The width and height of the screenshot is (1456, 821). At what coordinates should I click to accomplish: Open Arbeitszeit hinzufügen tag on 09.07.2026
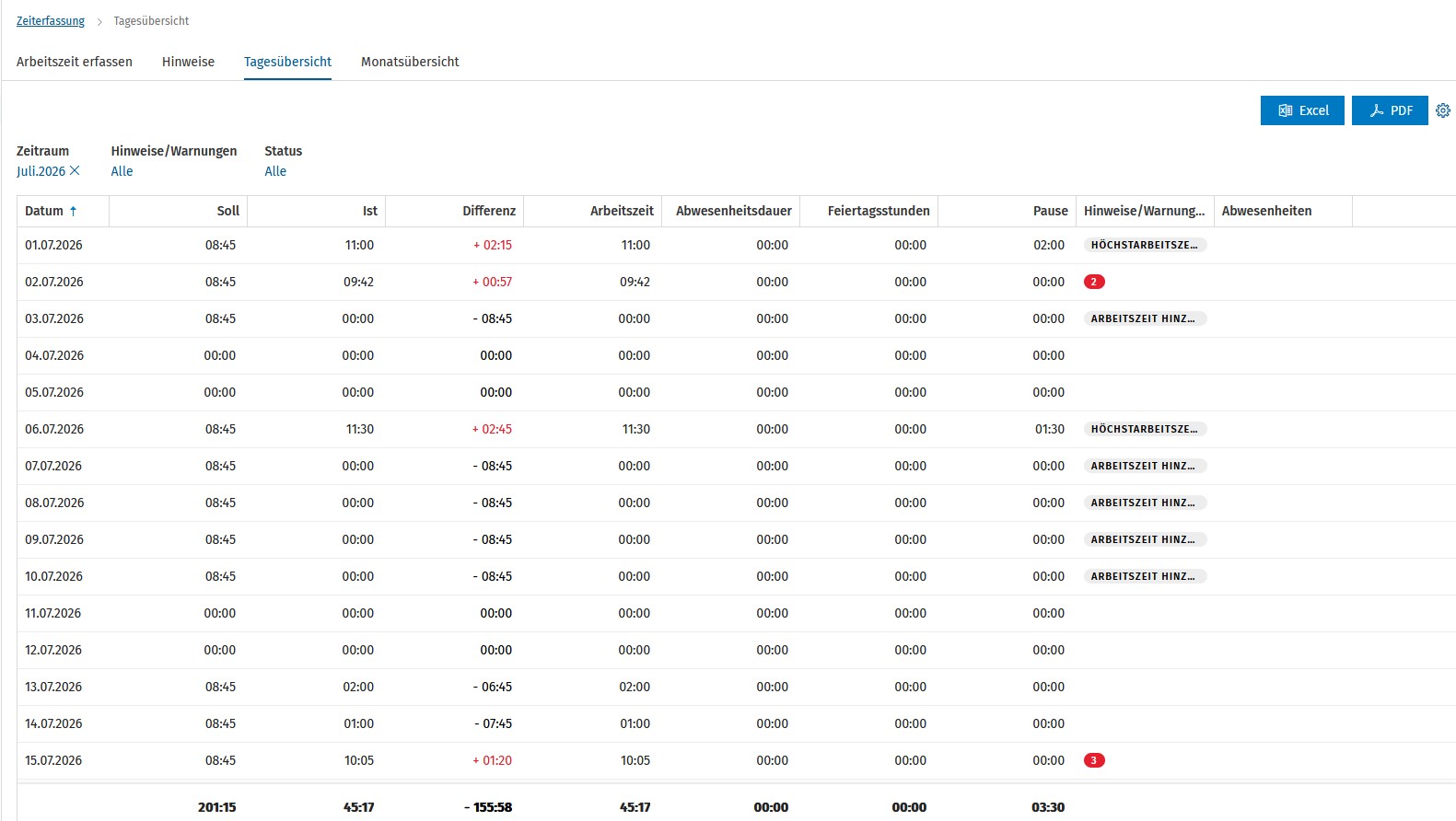click(1145, 539)
